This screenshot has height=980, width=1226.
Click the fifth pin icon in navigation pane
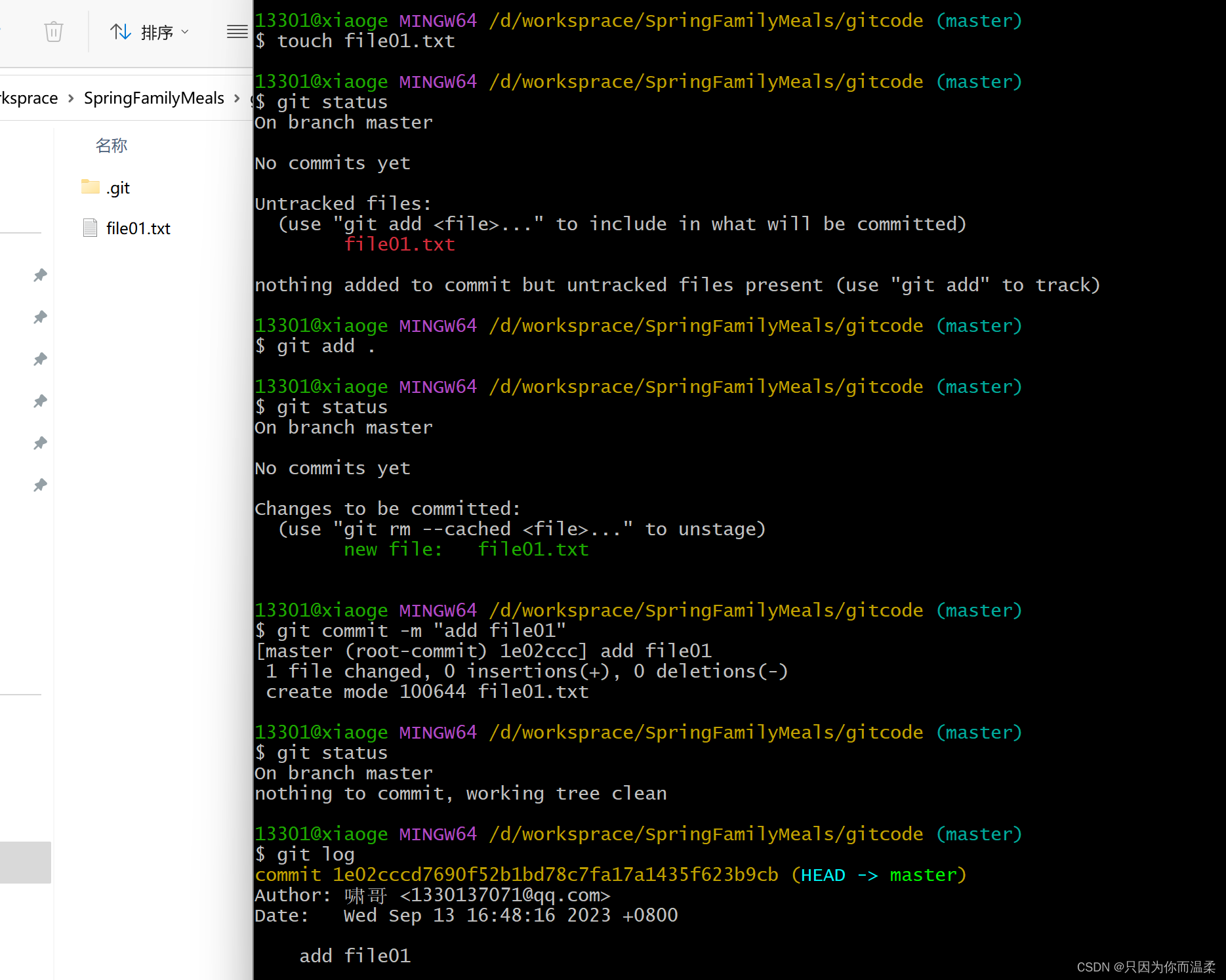pyautogui.click(x=41, y=443)
